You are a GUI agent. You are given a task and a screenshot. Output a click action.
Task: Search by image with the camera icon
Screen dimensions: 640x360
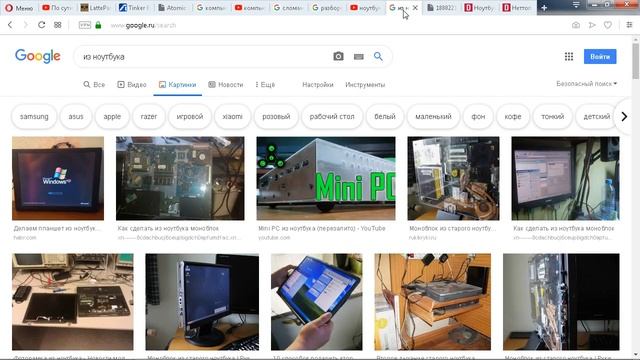(338, 56)
